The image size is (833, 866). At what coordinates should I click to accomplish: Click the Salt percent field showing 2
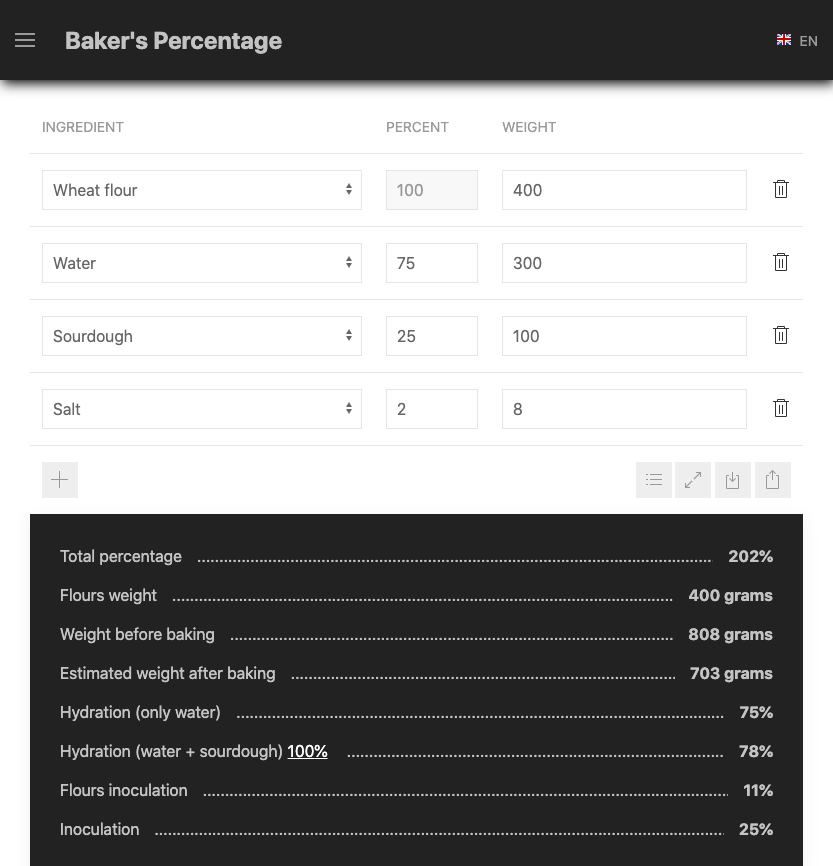[431, 409]
